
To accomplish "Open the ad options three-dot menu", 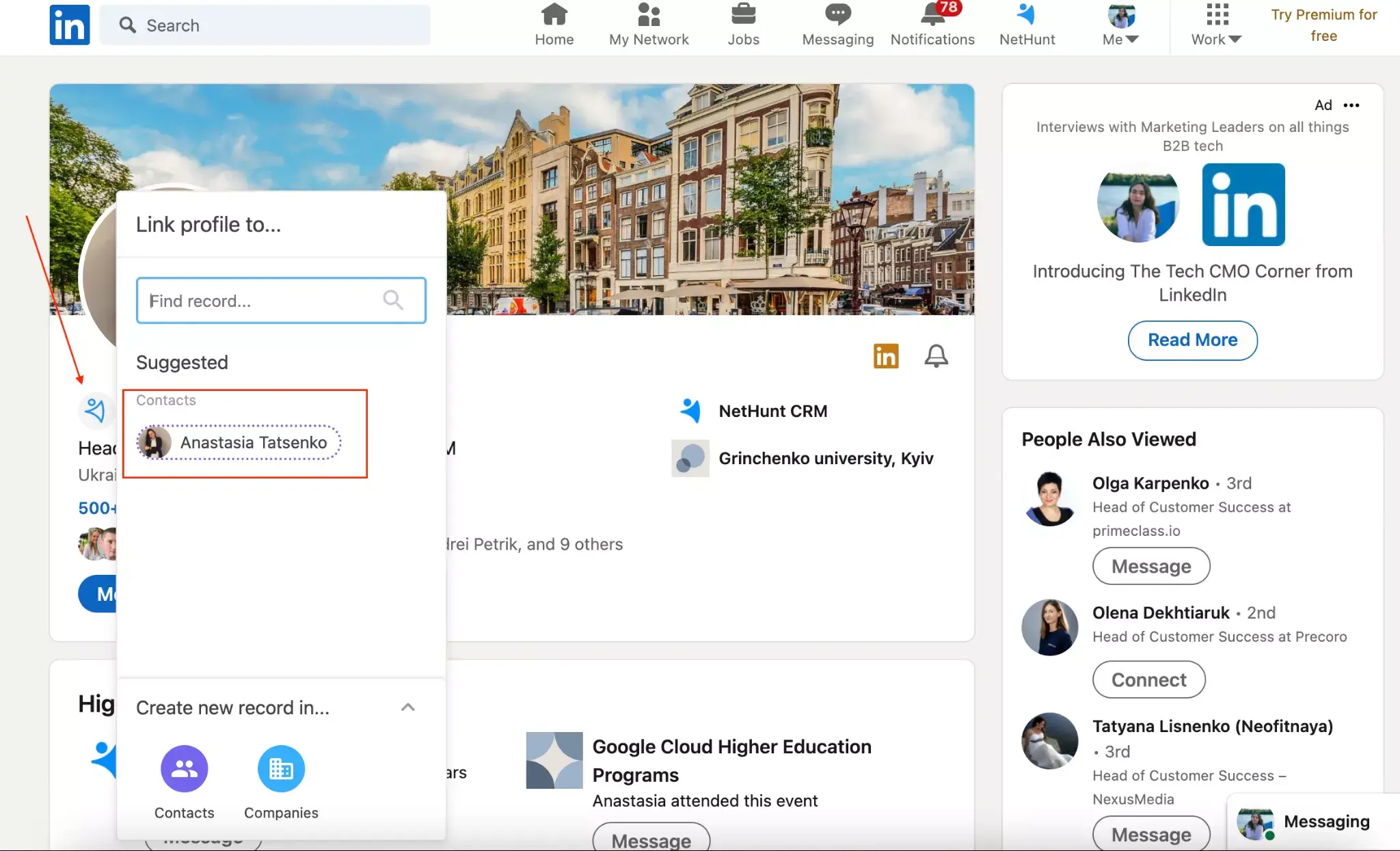I will point(1351,105).
